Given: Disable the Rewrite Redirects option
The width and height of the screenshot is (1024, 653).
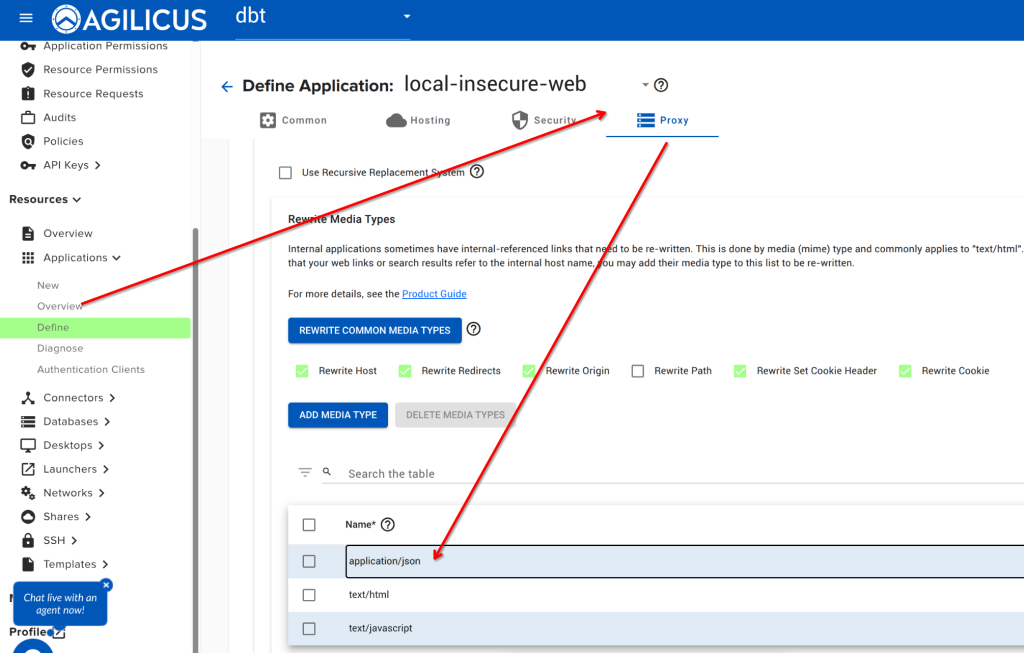Looking at the screenshot, I should tap(404, 370).
